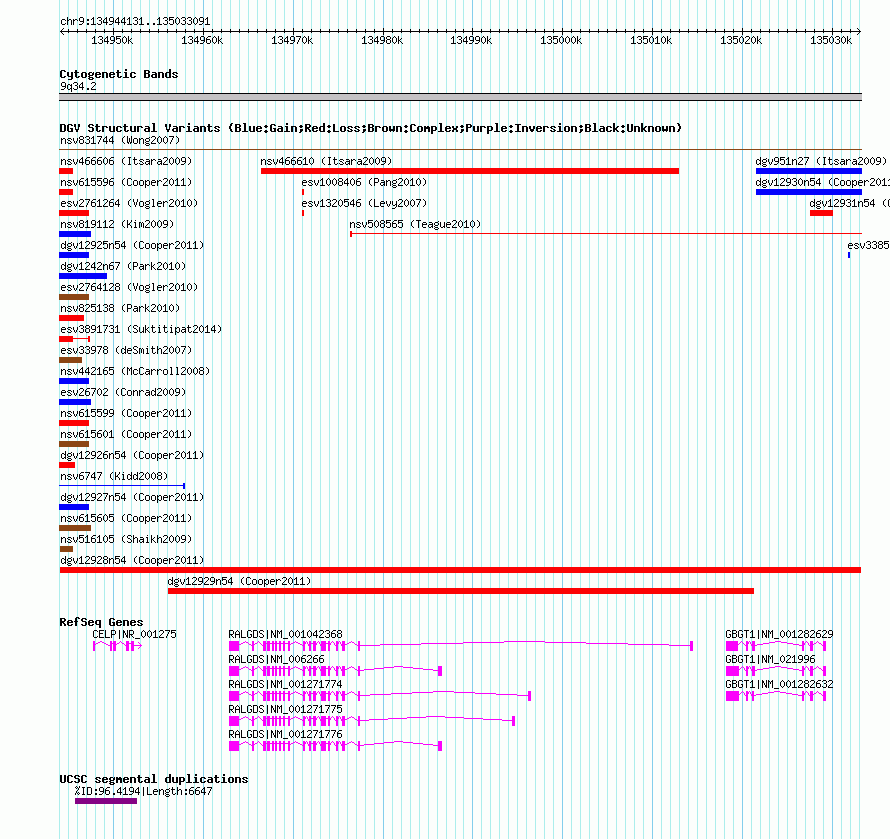890x839 pixels.
Task: Click the nsv442165 (McCarroll2008) label
Action: point(135,371)
